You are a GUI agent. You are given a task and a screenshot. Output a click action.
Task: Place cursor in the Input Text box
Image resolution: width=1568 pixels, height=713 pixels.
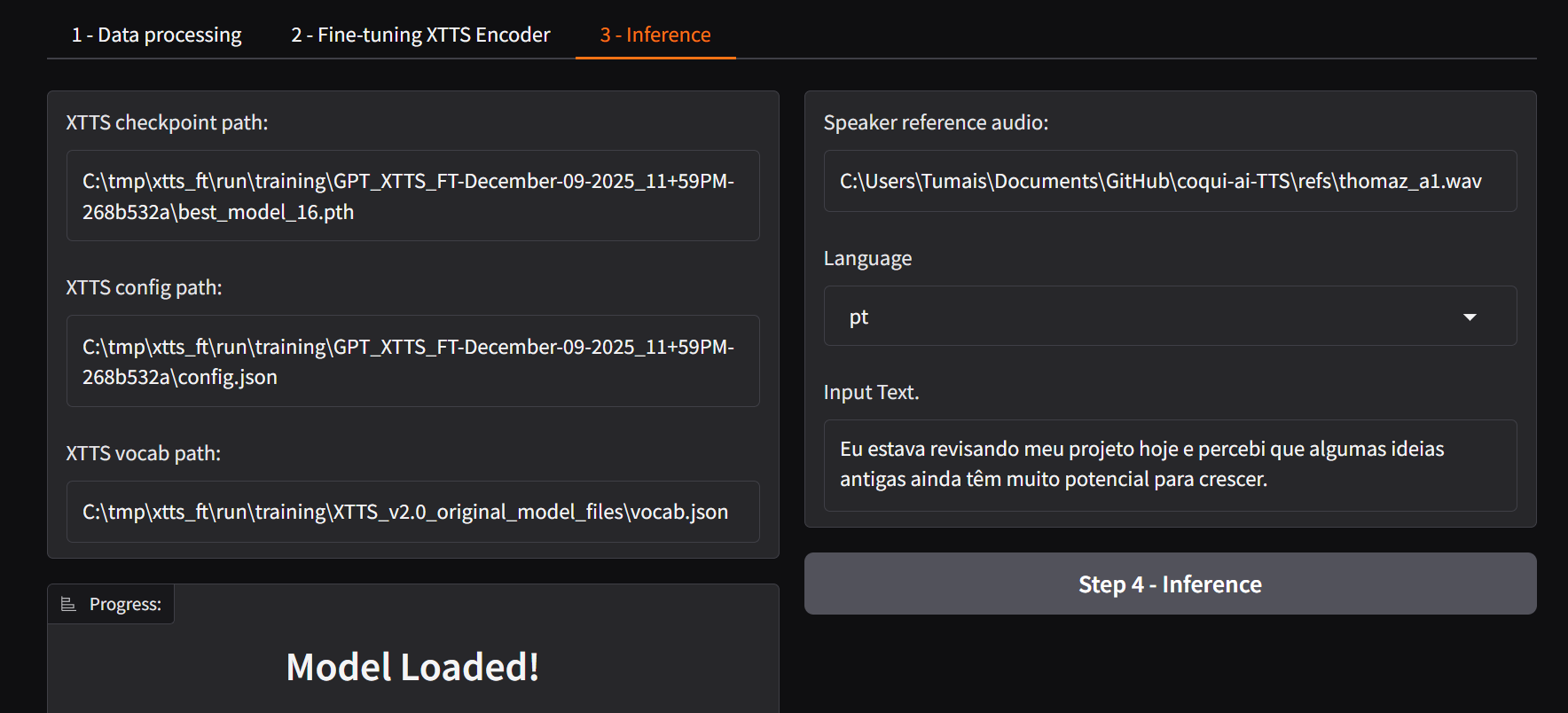1169,465
